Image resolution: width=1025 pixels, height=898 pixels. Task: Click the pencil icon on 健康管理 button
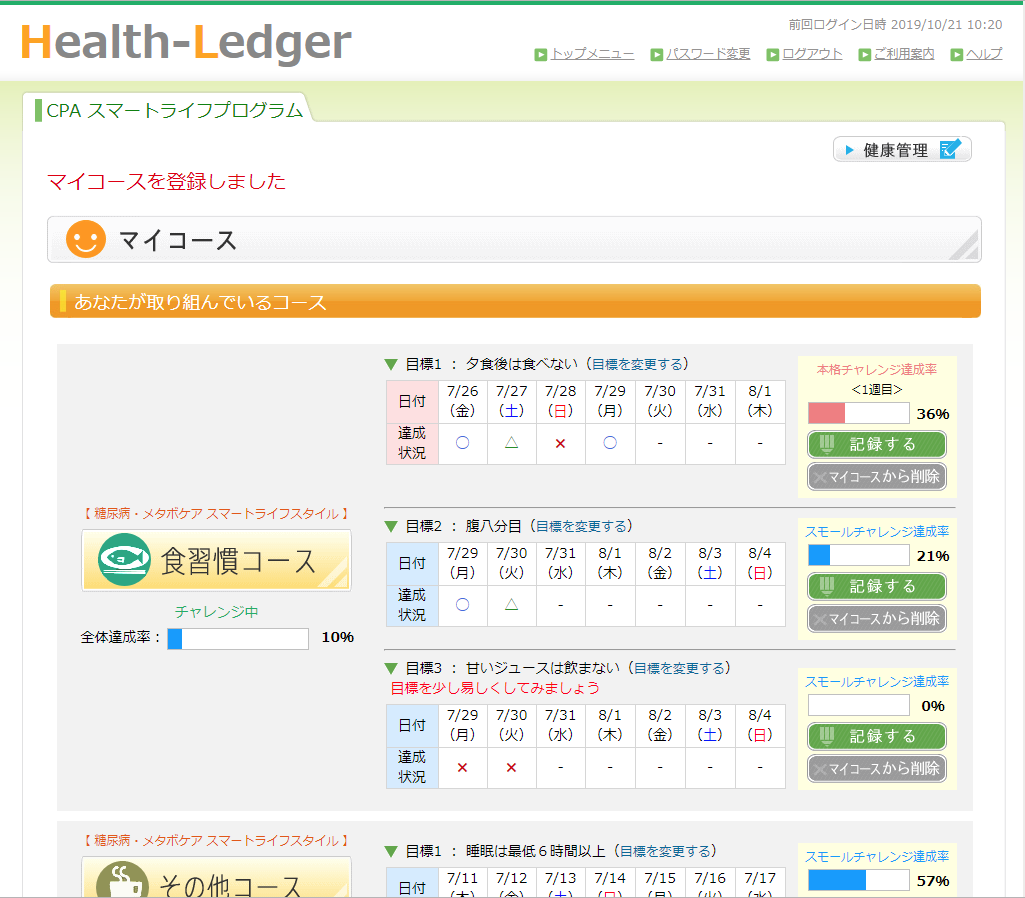(x=951, y=150)
